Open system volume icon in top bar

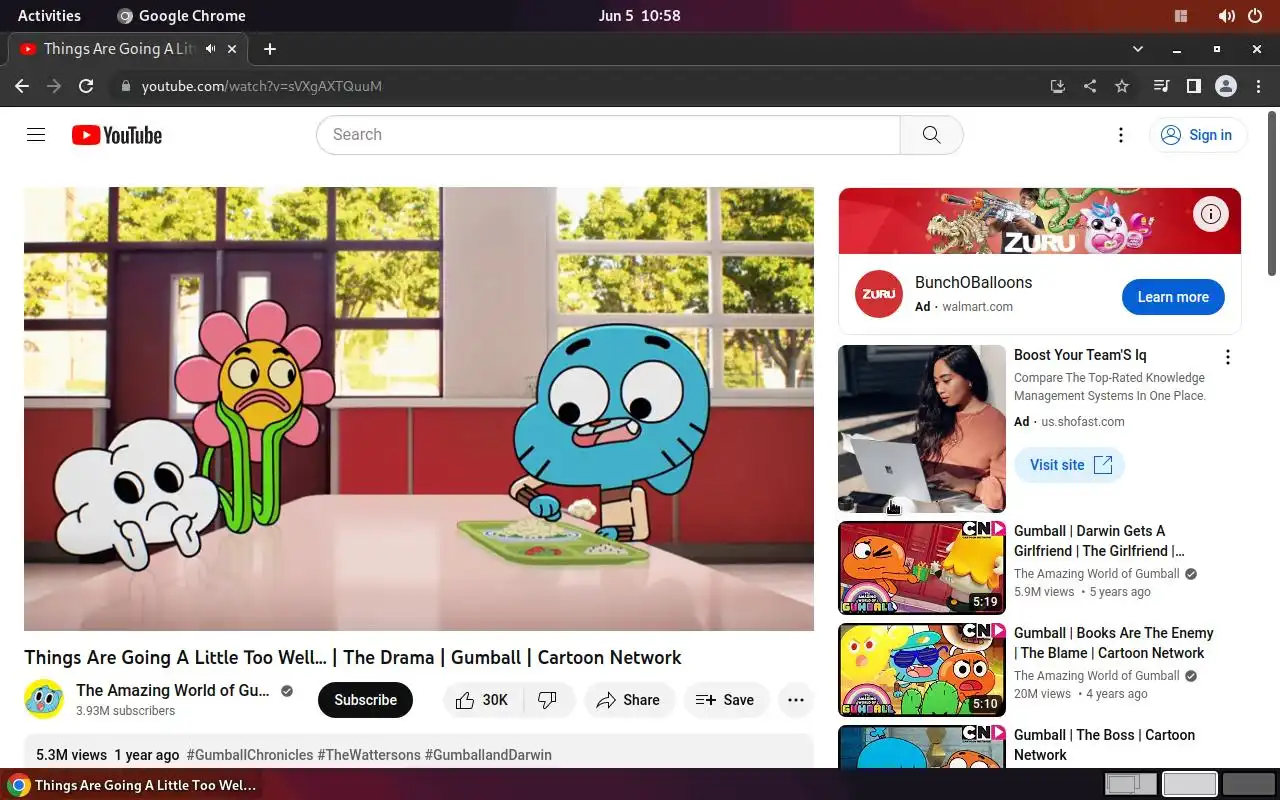coord(1226,16)
